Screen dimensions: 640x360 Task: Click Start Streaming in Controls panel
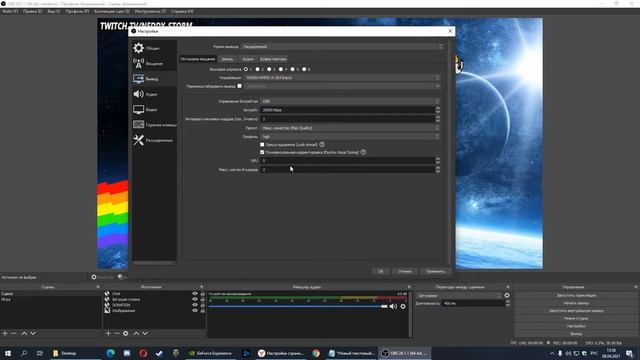tap(576, 295)
